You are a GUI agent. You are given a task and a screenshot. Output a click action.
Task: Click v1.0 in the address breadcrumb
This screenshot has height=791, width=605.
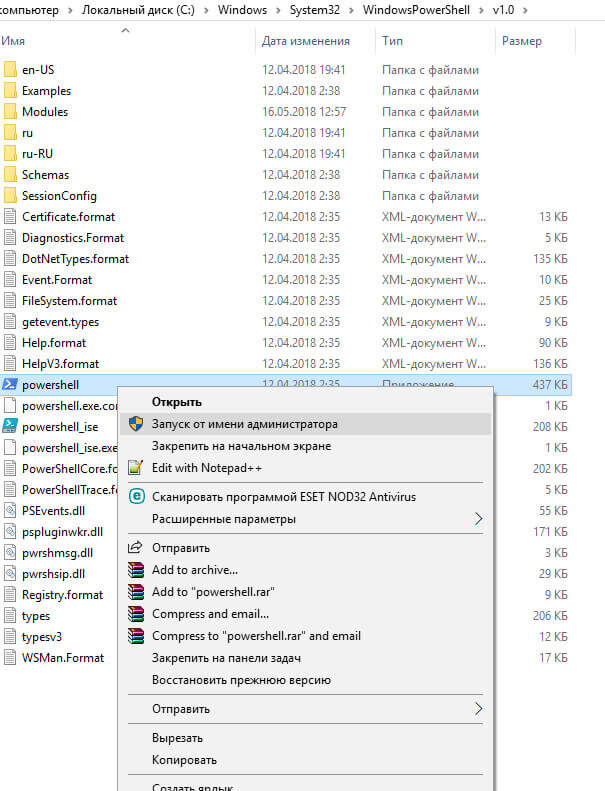click(504, 10)
